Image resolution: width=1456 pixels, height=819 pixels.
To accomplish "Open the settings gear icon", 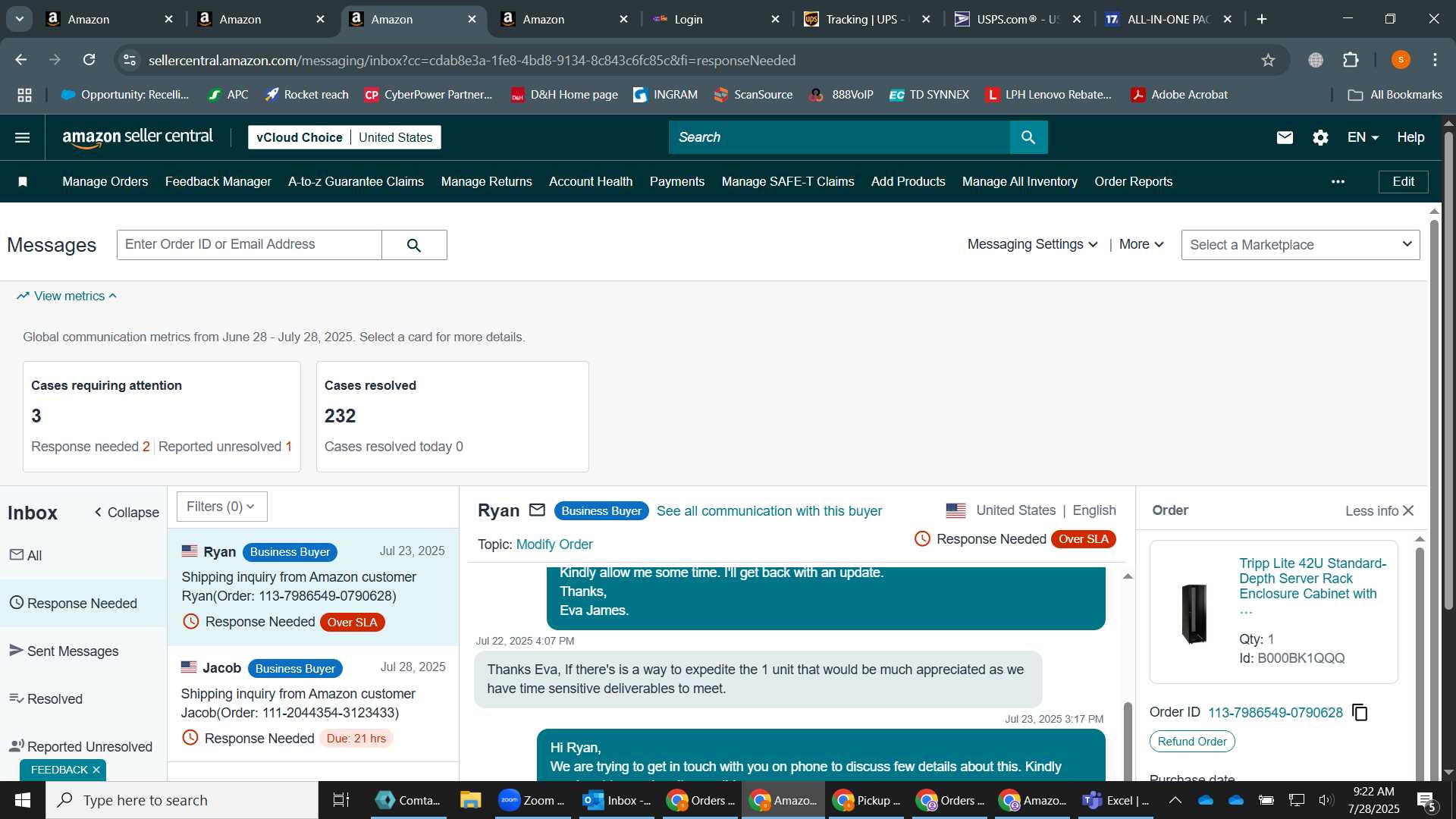I will pos(1320,137).
